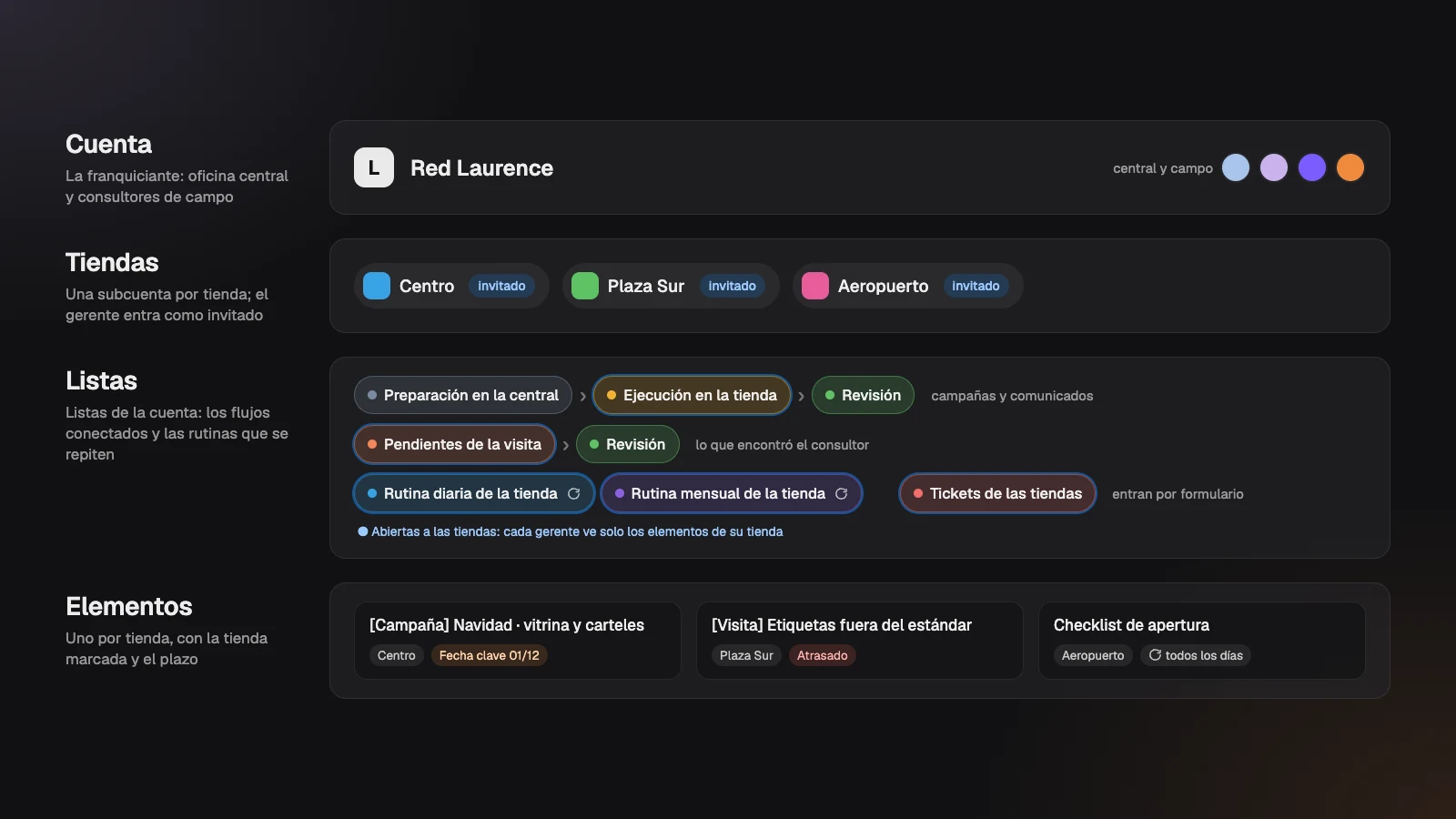Click the blue dot beside Abiertas a las tiendas

point(363,531)
